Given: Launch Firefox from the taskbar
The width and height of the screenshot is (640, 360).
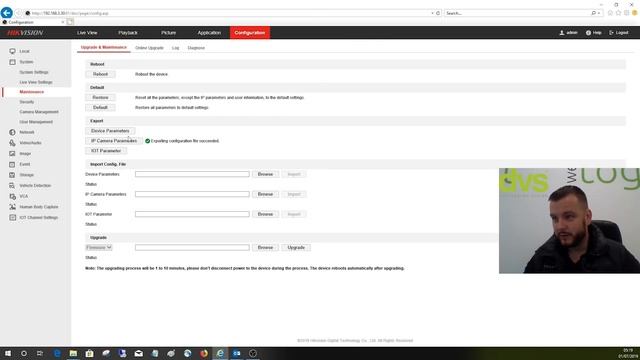Looking at the screenshot, I should [204, 353].
